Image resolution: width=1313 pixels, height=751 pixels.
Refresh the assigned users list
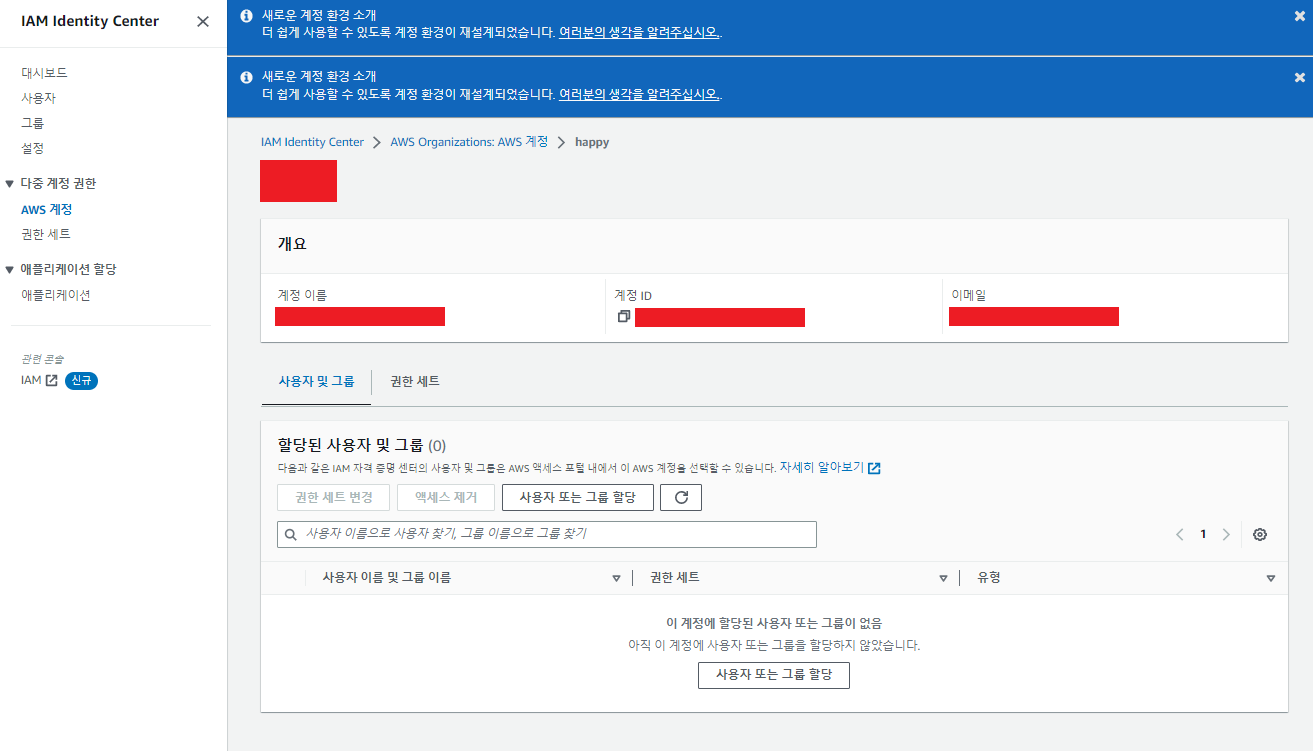point(681,497)
